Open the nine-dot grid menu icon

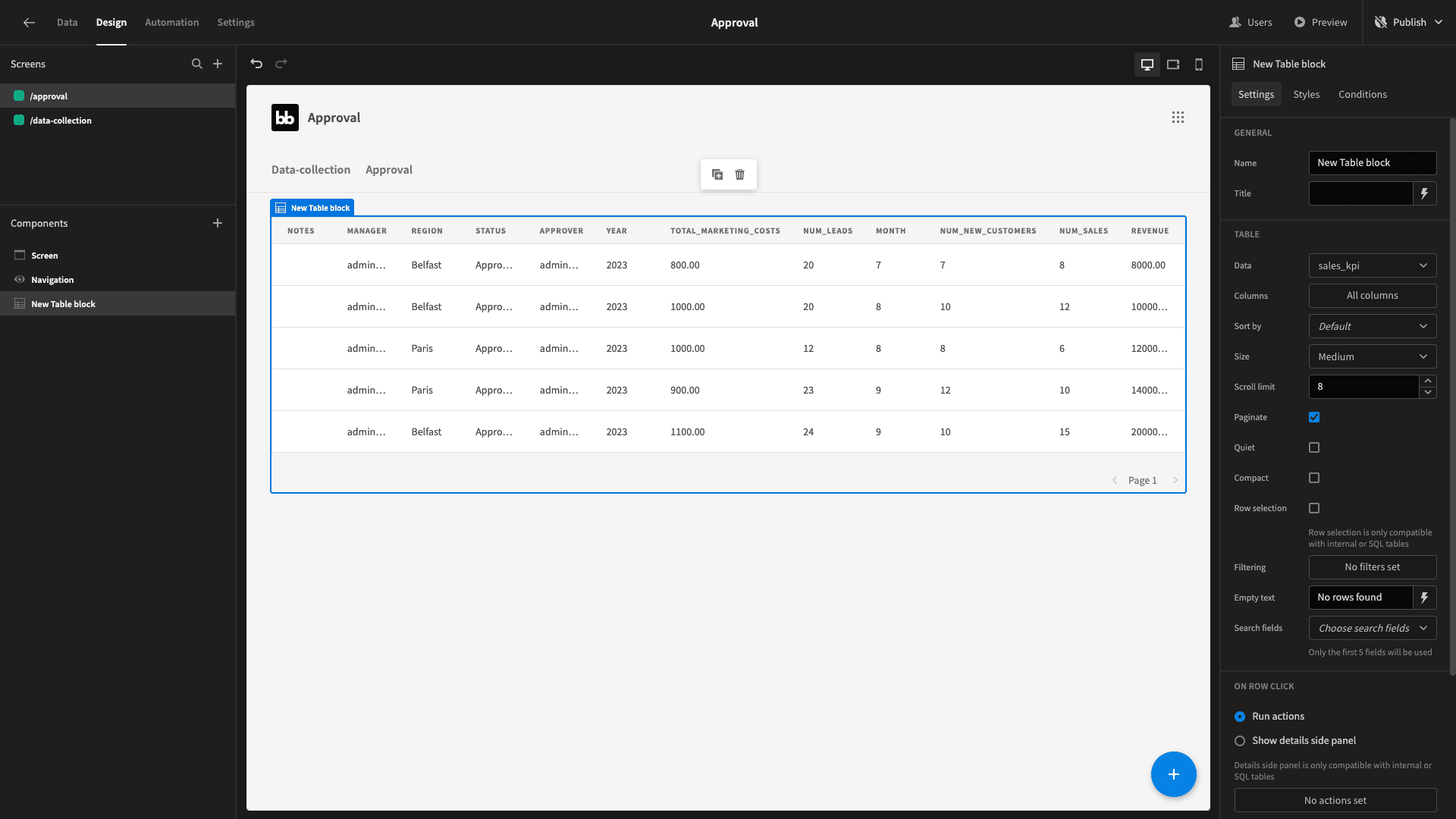point(1178,118)
